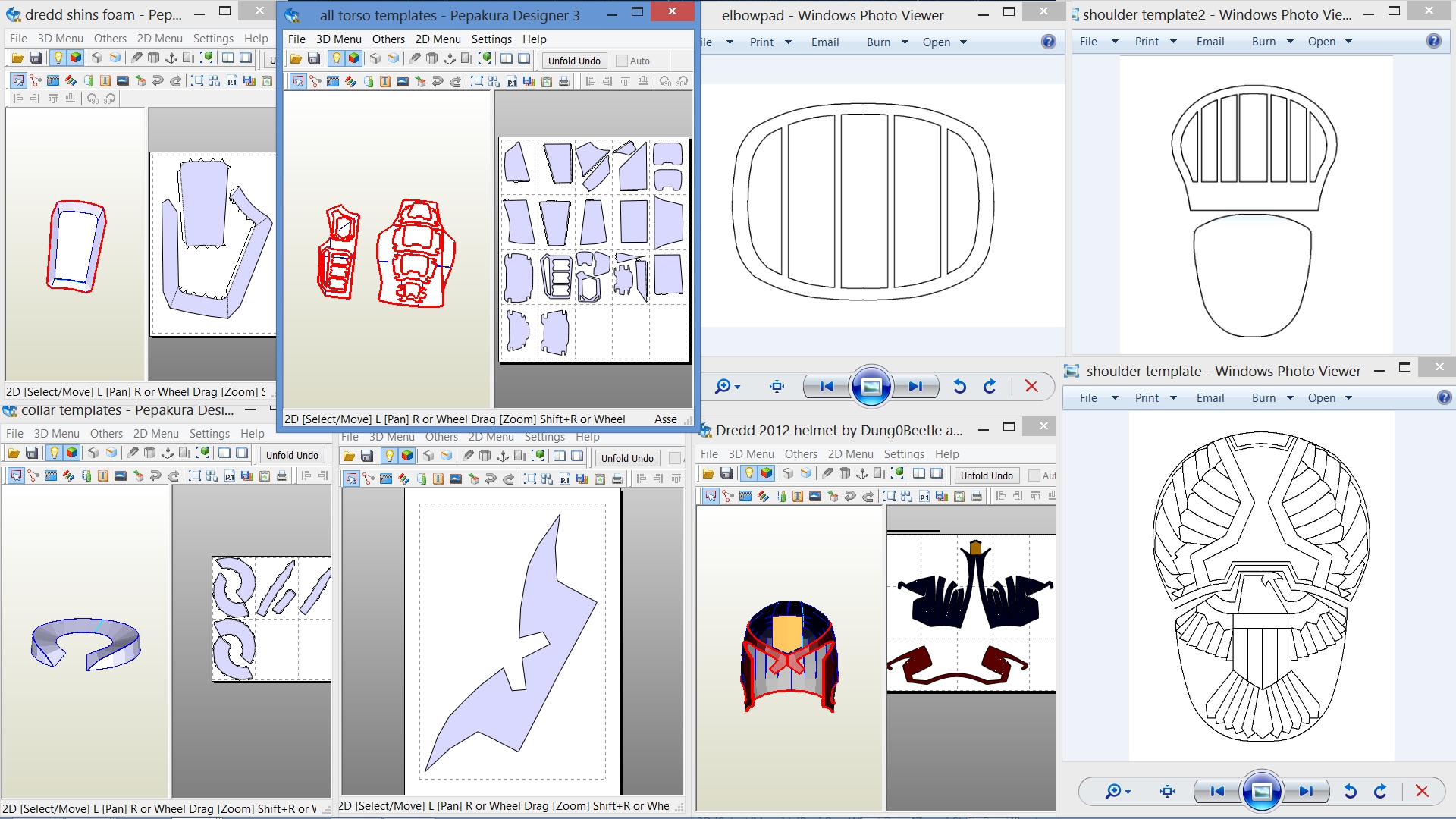This screenshot has width=1456, height=819.
Task: Toggle texture cube in all torso templates
Action: (x=354, y=59)
